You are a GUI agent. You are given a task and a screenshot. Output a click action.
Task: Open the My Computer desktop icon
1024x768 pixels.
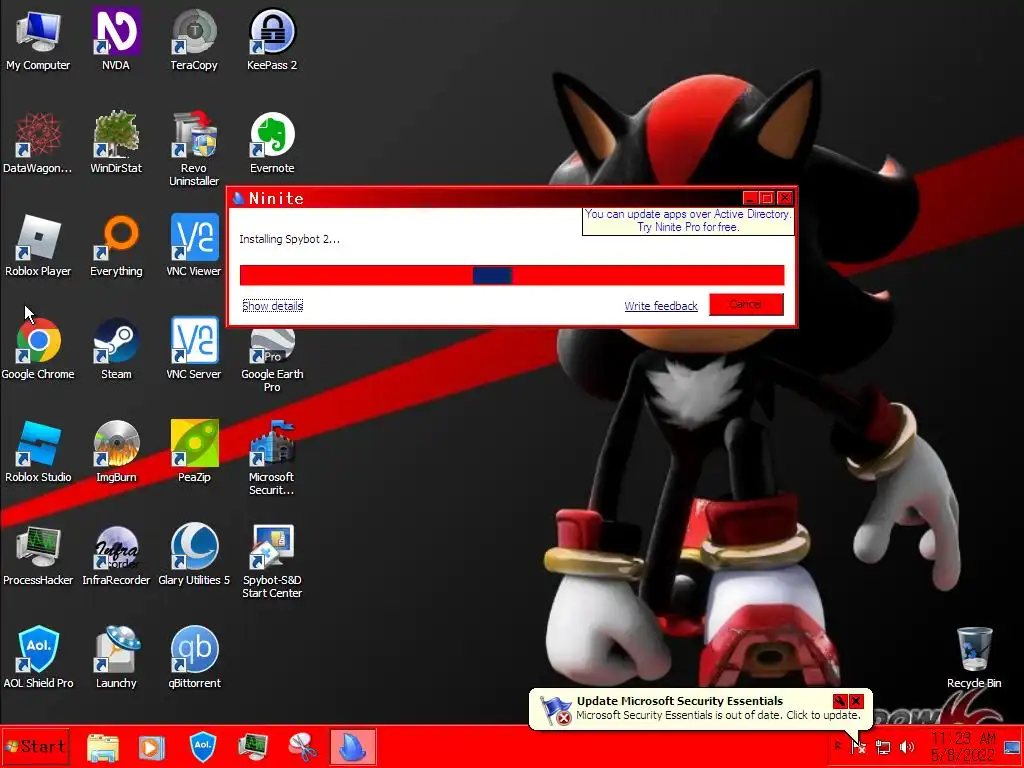[x=38, y=39]
